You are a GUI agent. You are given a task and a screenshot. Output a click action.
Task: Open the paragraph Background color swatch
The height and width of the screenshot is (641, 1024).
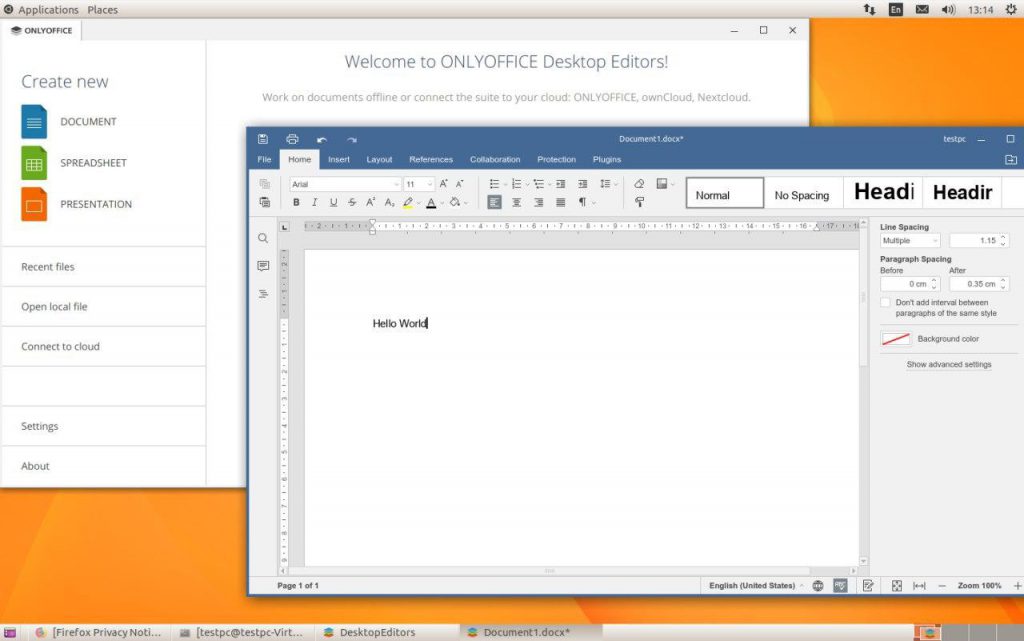point(895,339)
